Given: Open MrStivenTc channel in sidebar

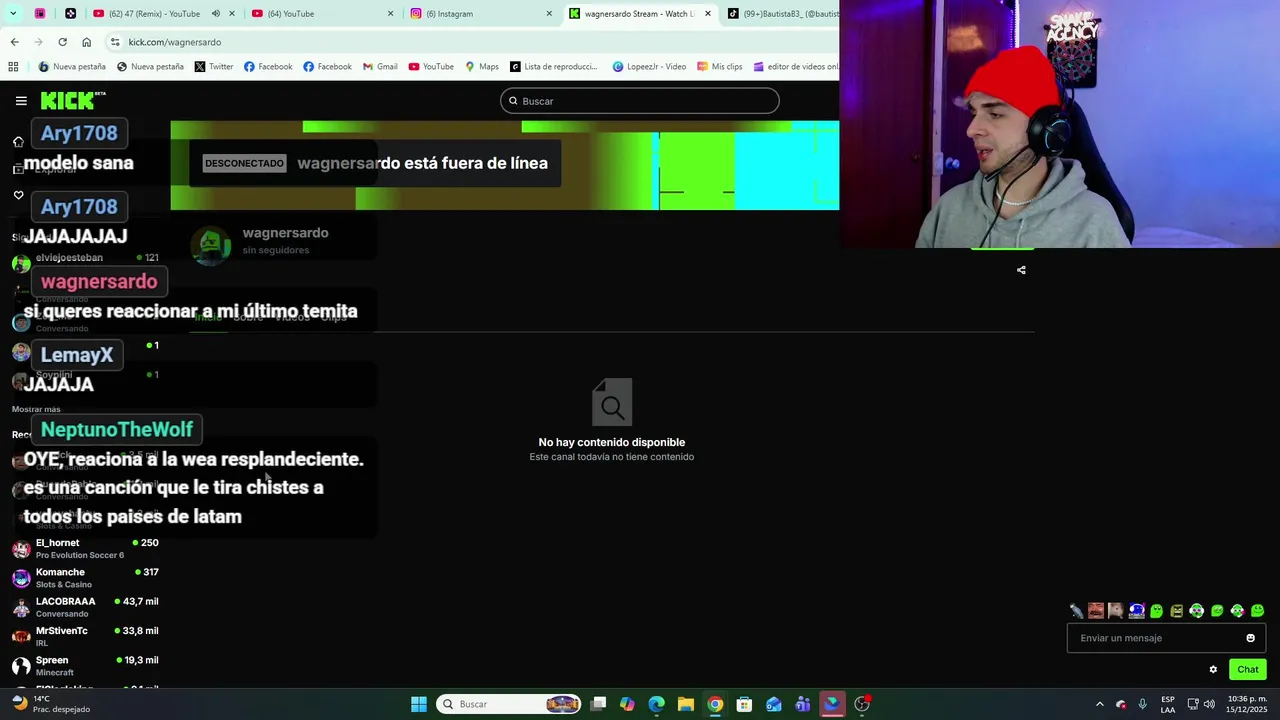Looking at the screenshot, I should click(85, 636).
